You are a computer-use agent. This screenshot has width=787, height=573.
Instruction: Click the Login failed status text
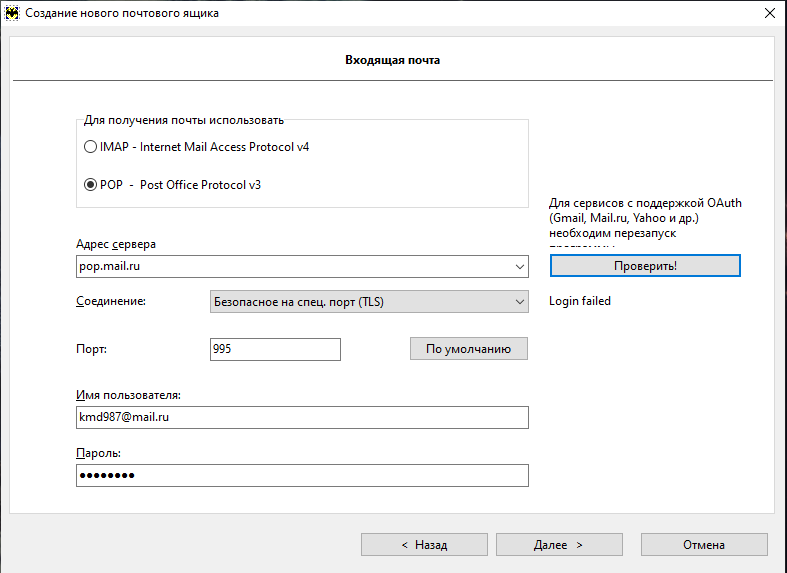pyautogui.click(x=580, y=301)
